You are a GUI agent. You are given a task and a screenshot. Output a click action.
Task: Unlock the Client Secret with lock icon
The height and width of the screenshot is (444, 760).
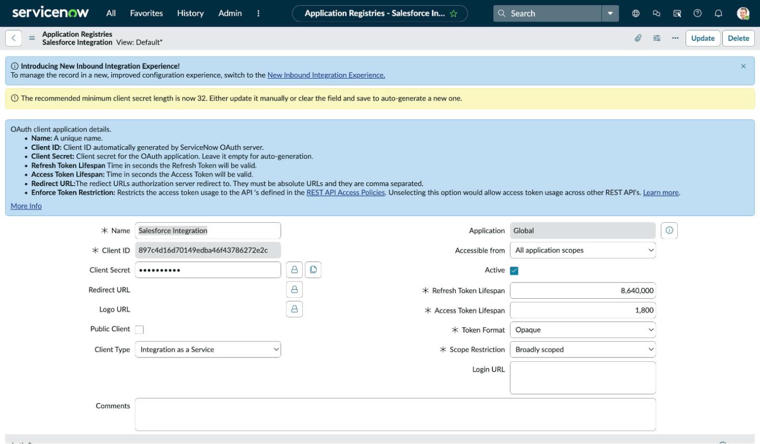click(294, 270)
